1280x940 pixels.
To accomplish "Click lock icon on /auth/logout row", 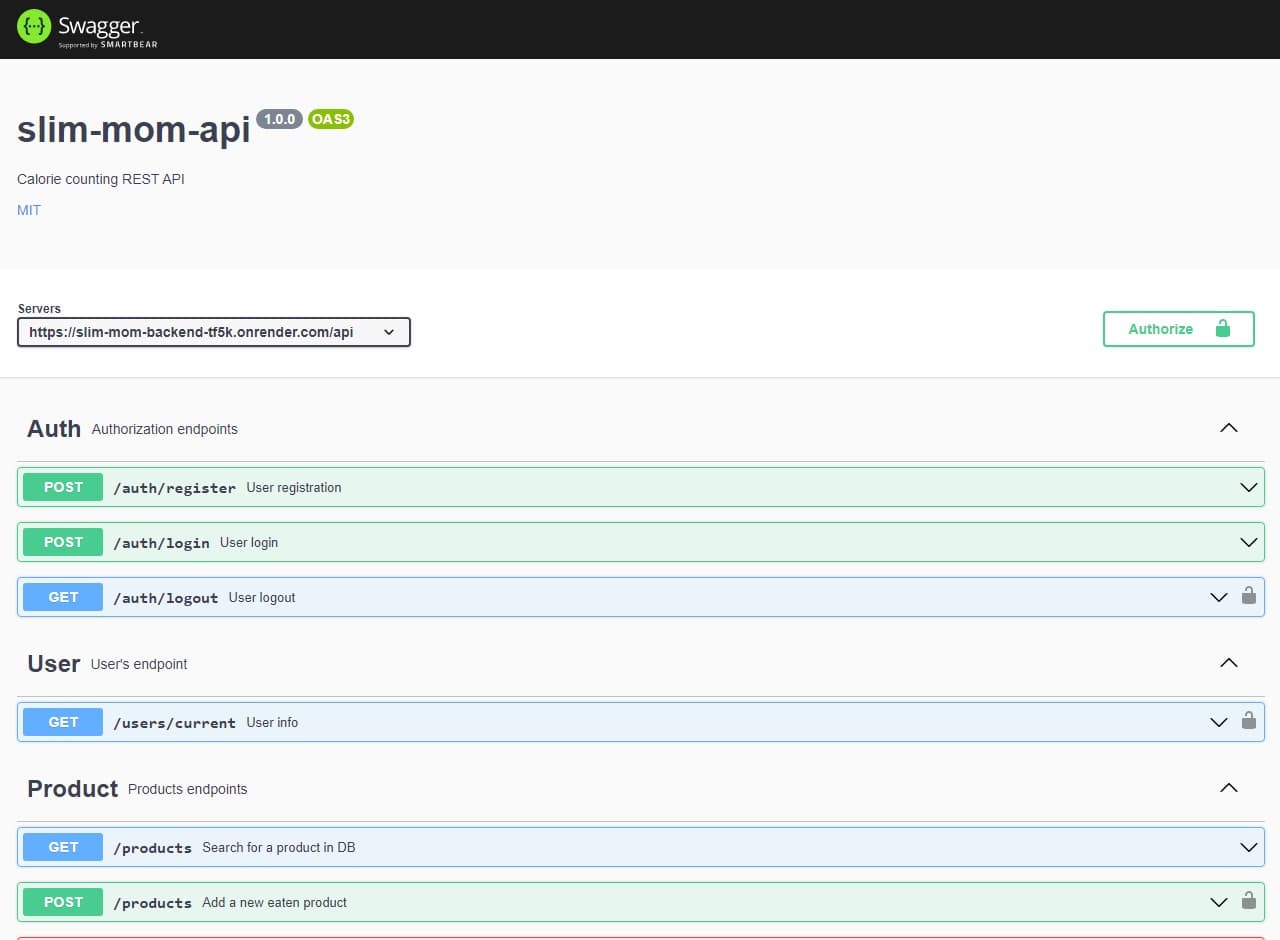I will coord(1248,597).
